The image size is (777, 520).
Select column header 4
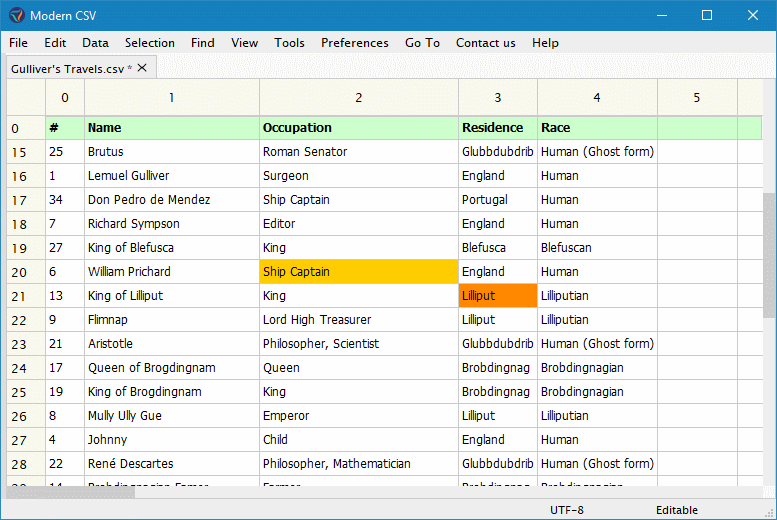point(597,98)
